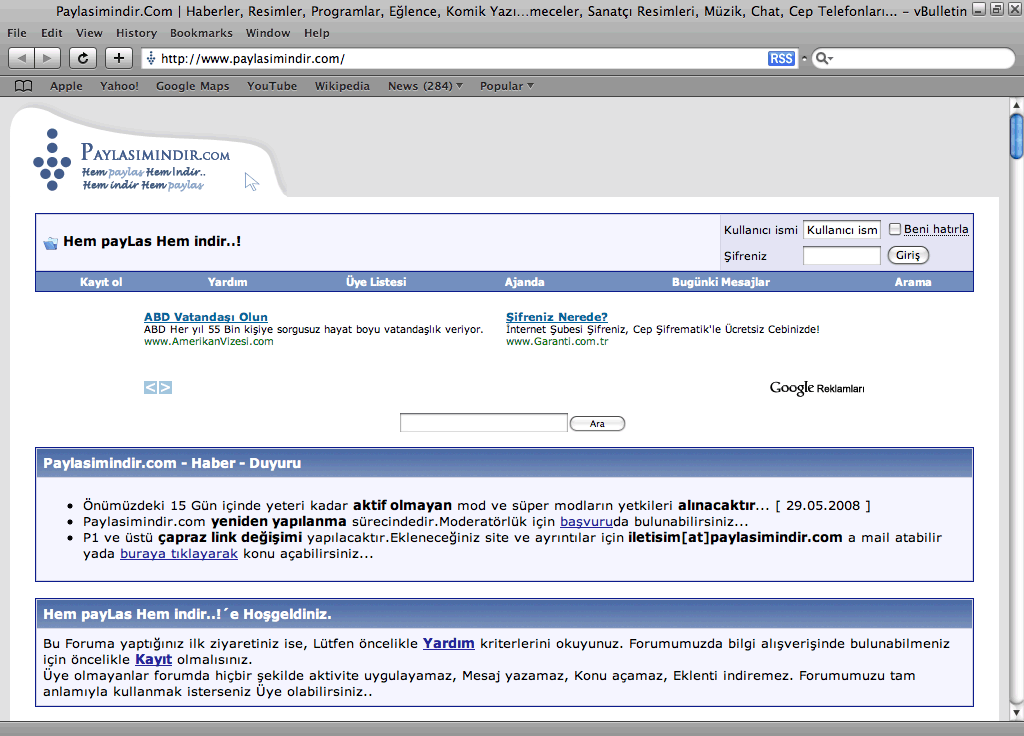The height and width of the screenshot is (736, 1024).
Task: Go back with the browser back arrow
Action: (x=22, y=58)
